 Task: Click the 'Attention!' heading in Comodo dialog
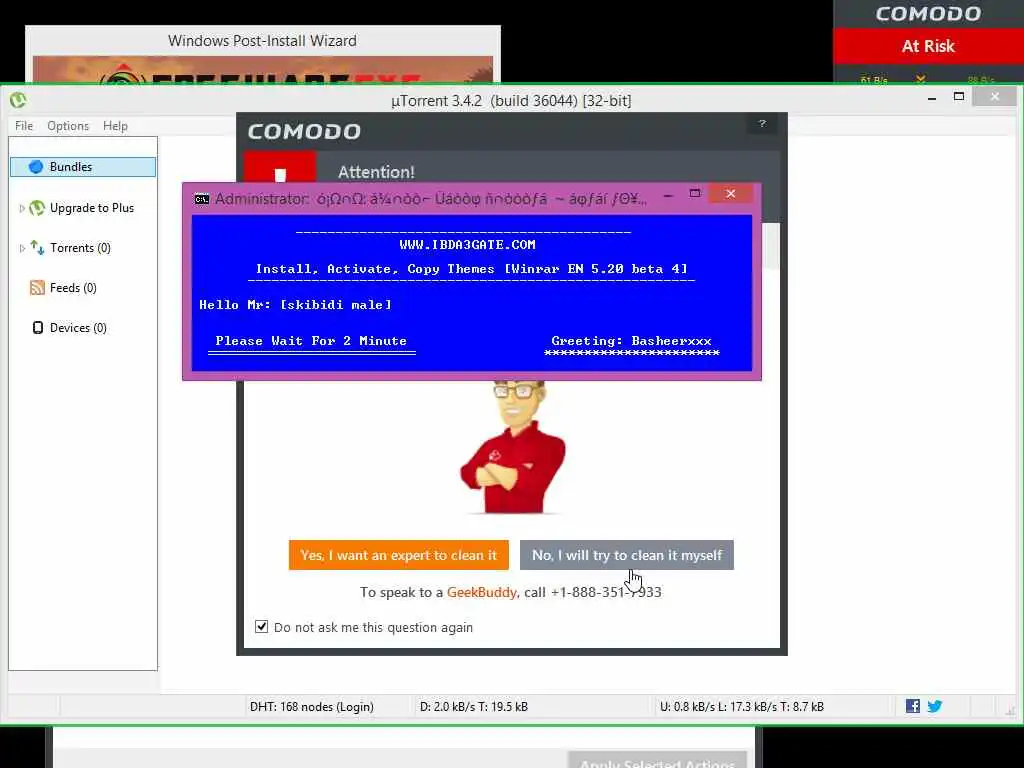coord(376,172)
